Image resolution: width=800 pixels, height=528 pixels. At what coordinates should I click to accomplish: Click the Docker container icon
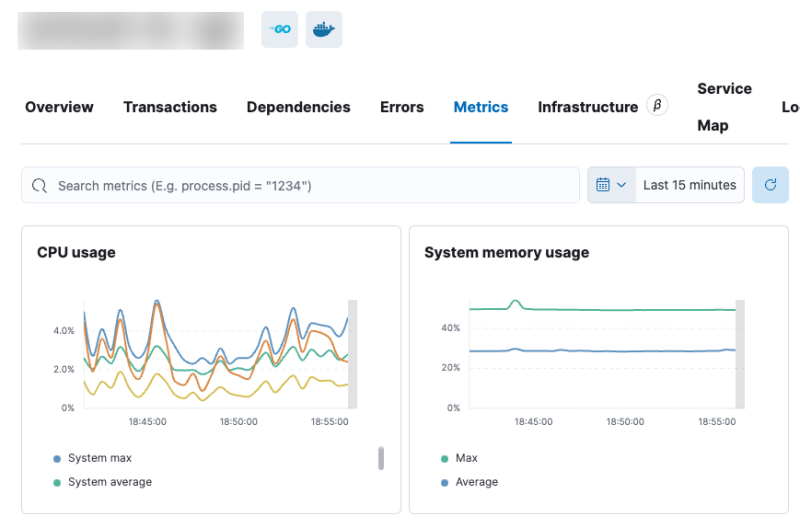[x=323, y=30]
